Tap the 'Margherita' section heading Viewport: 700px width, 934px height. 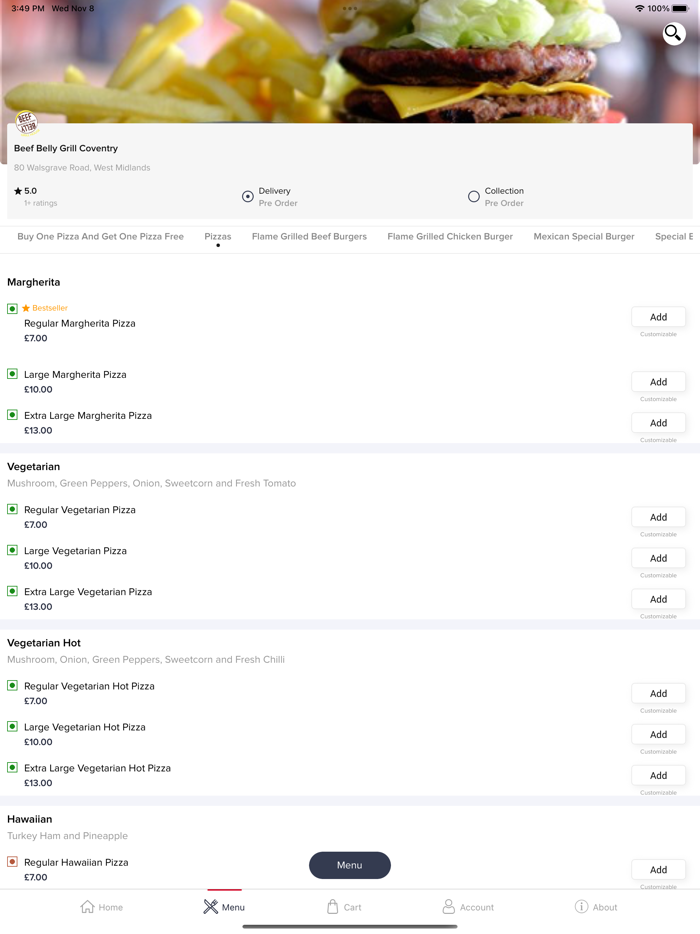34,282
